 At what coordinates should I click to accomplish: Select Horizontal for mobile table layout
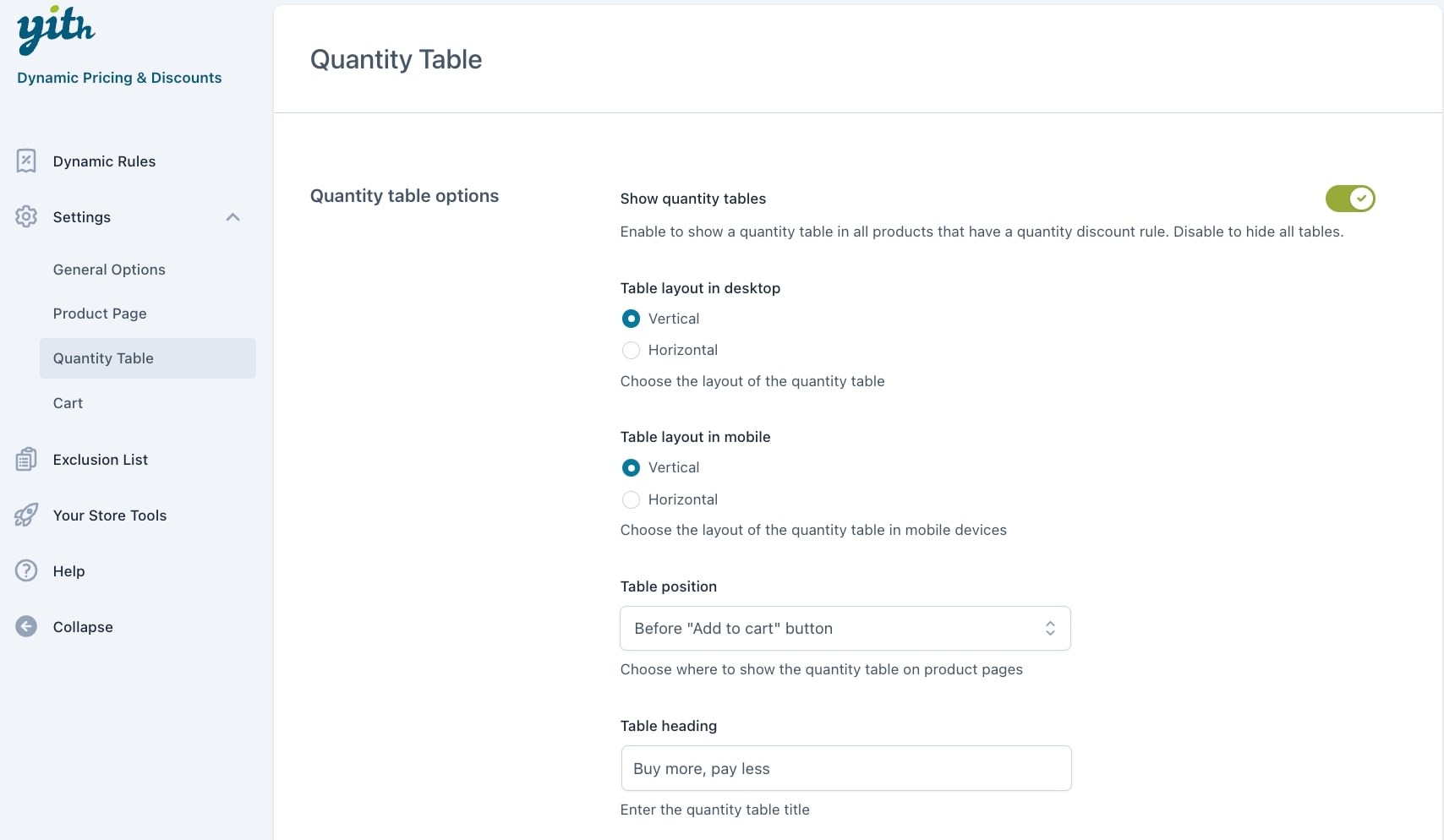[x=631, y=499]
